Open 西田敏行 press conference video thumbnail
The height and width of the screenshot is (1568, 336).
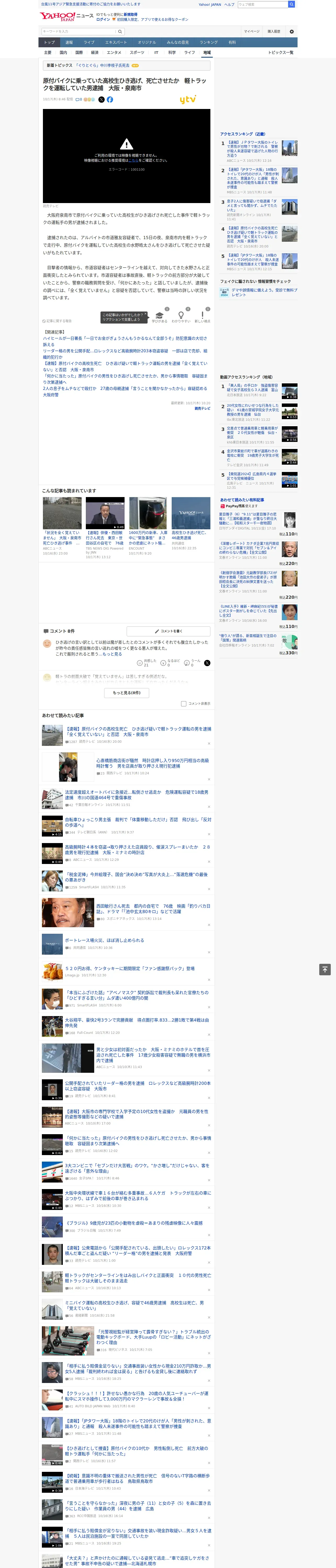[105, 513]
